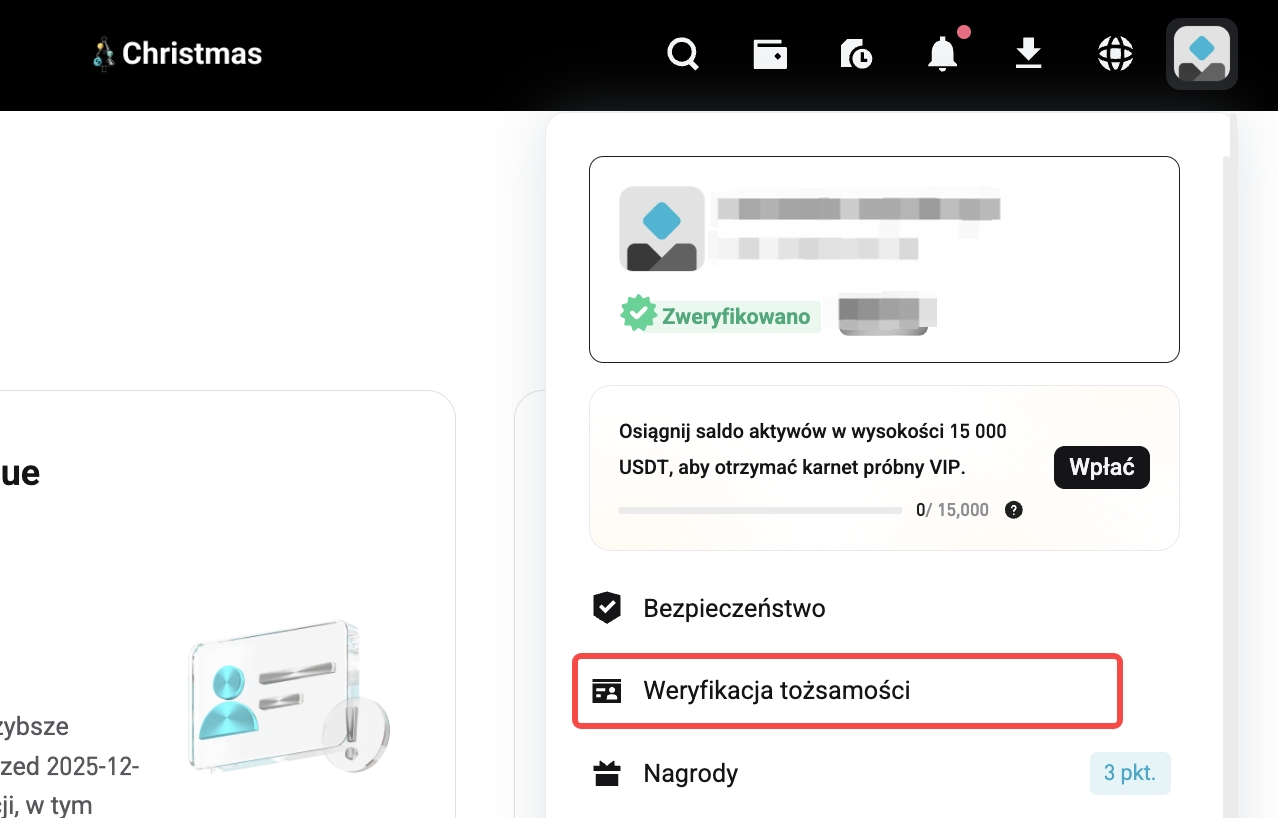Click the Zweryfikowano verification badge

tap(719, 315)
